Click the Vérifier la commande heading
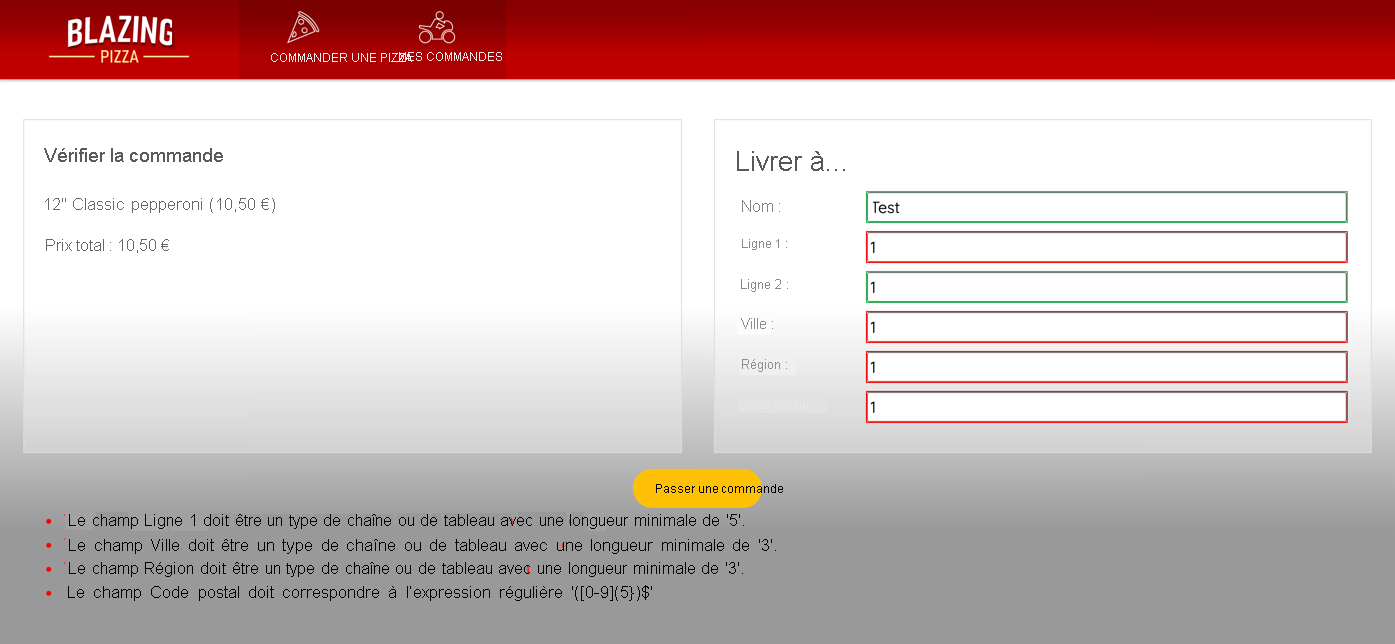The image size is (1395, 644). tap(133, 156)
